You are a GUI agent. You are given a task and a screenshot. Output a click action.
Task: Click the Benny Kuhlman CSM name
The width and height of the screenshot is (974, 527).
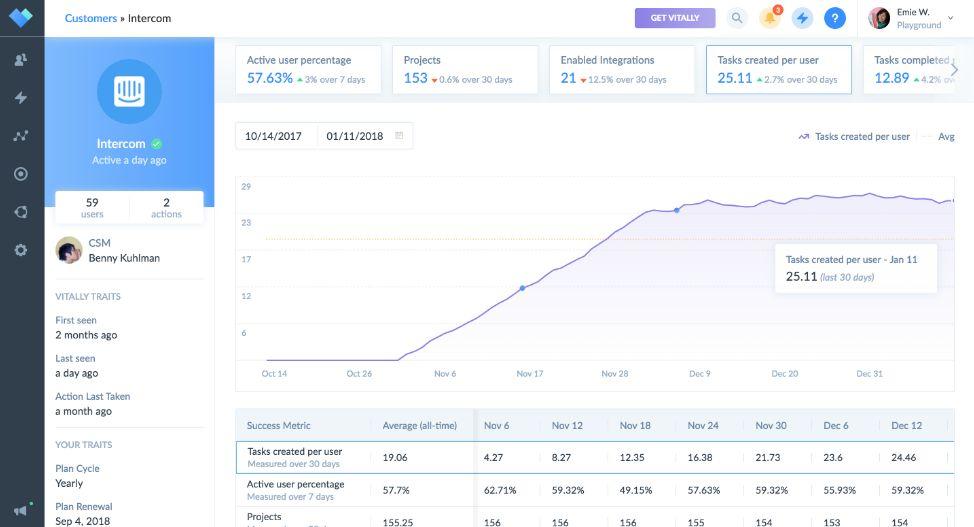[124, 258]
